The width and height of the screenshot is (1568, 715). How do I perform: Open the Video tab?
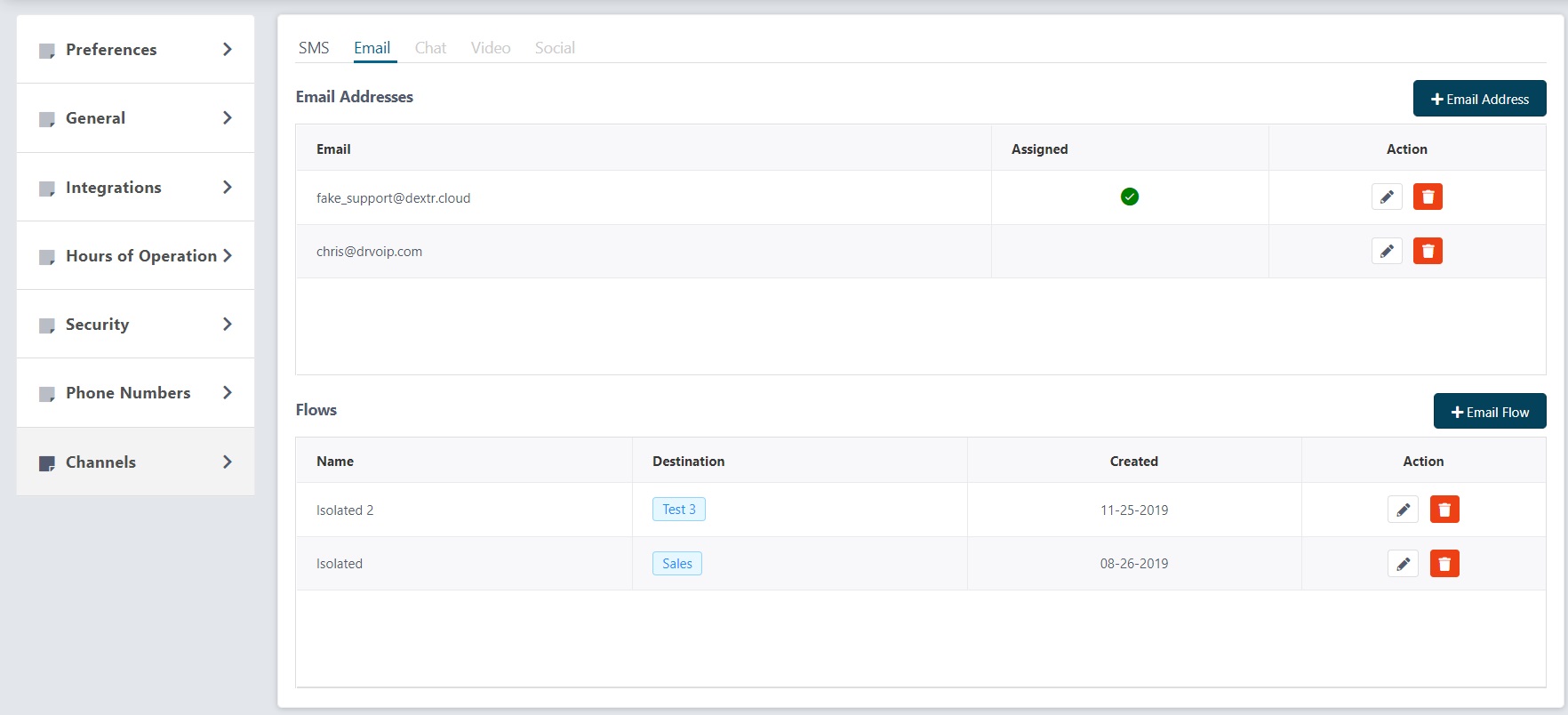tap(491, 48)
